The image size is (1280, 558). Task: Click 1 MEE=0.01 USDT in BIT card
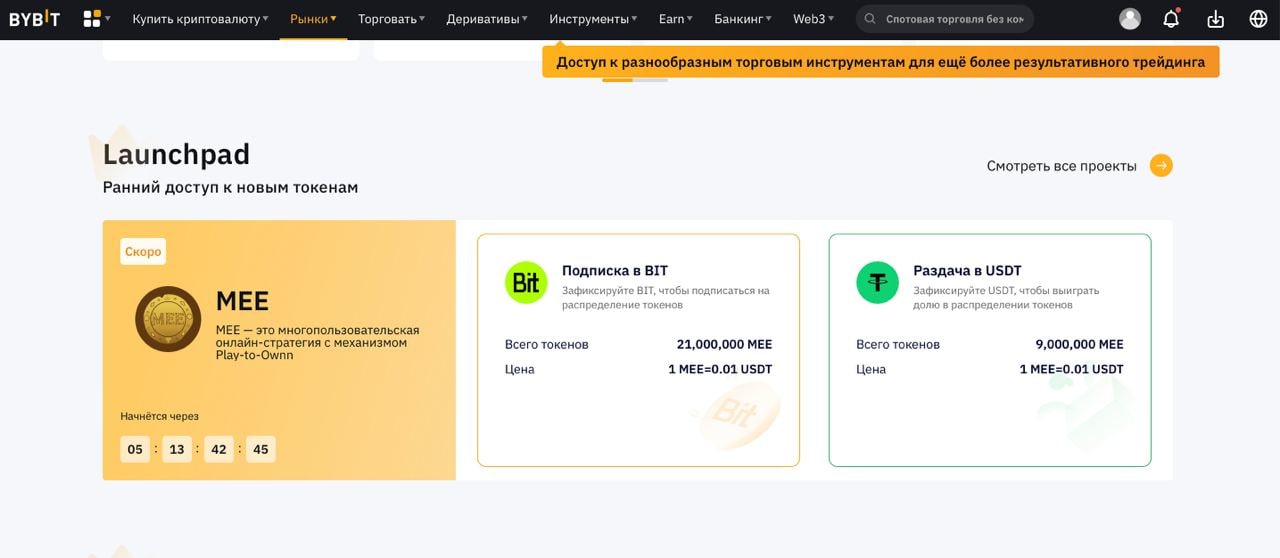720,369
